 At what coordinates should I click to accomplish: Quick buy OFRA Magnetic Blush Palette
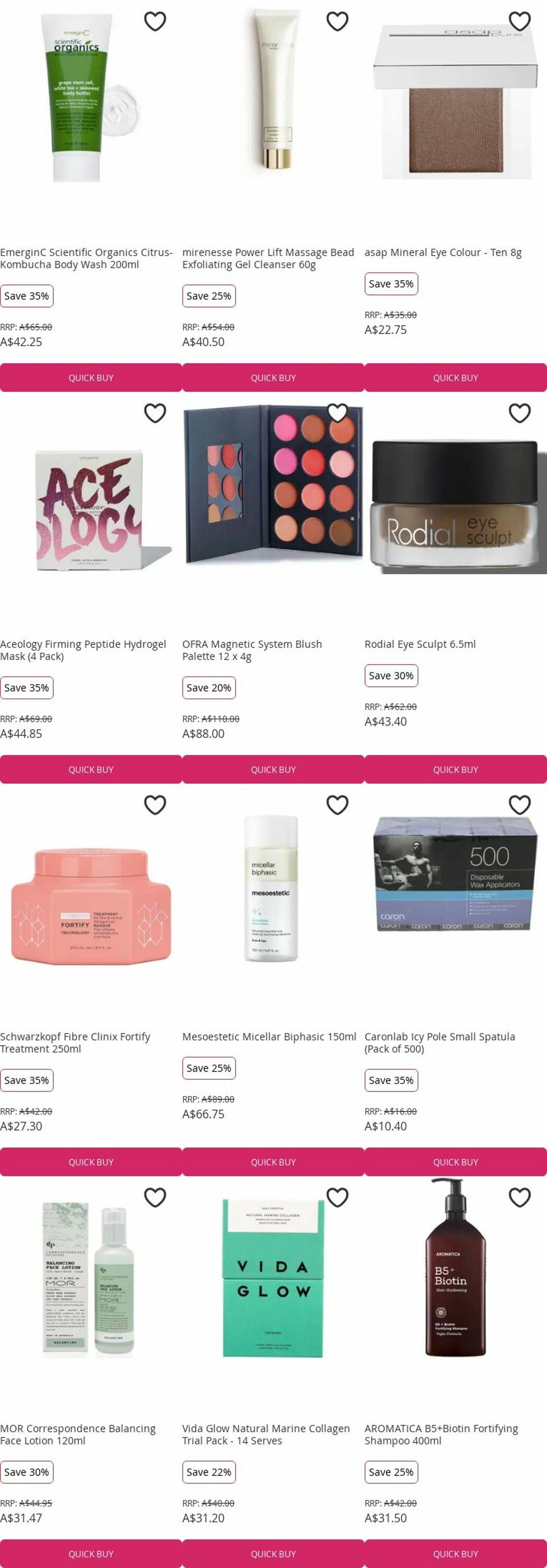click(273, 770)
